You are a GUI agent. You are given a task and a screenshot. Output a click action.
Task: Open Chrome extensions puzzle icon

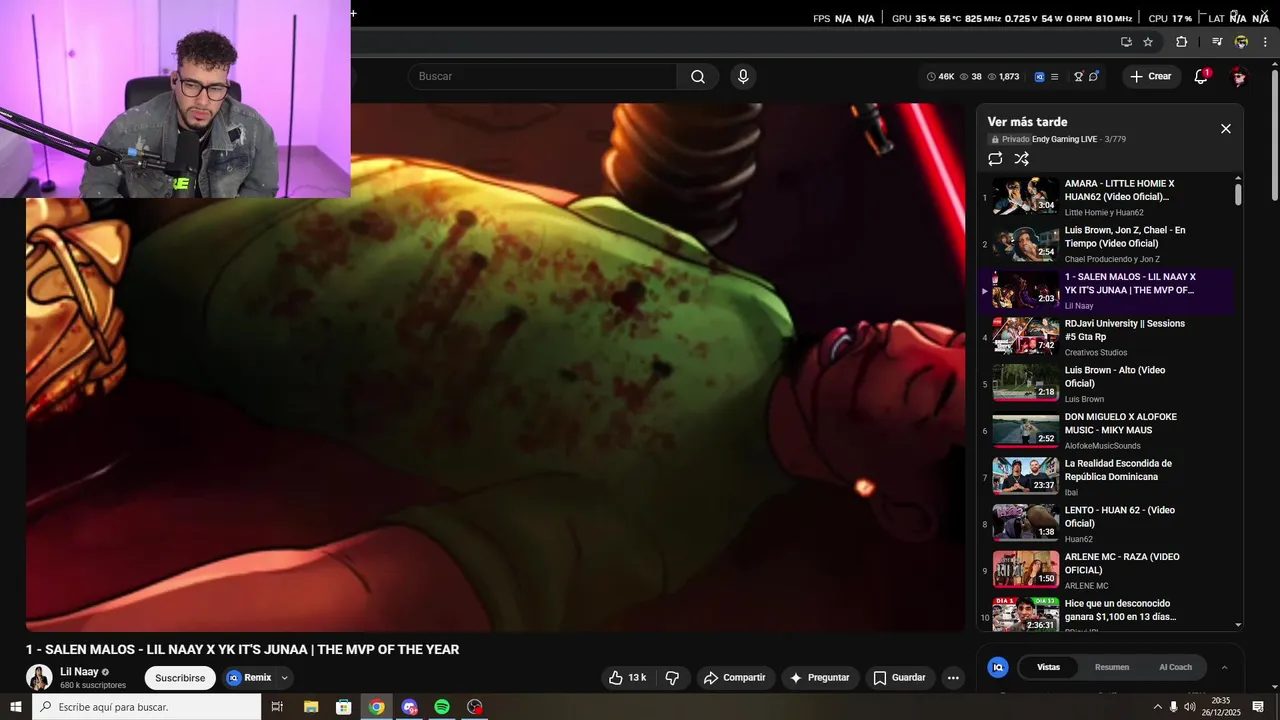coord(1182,42)
